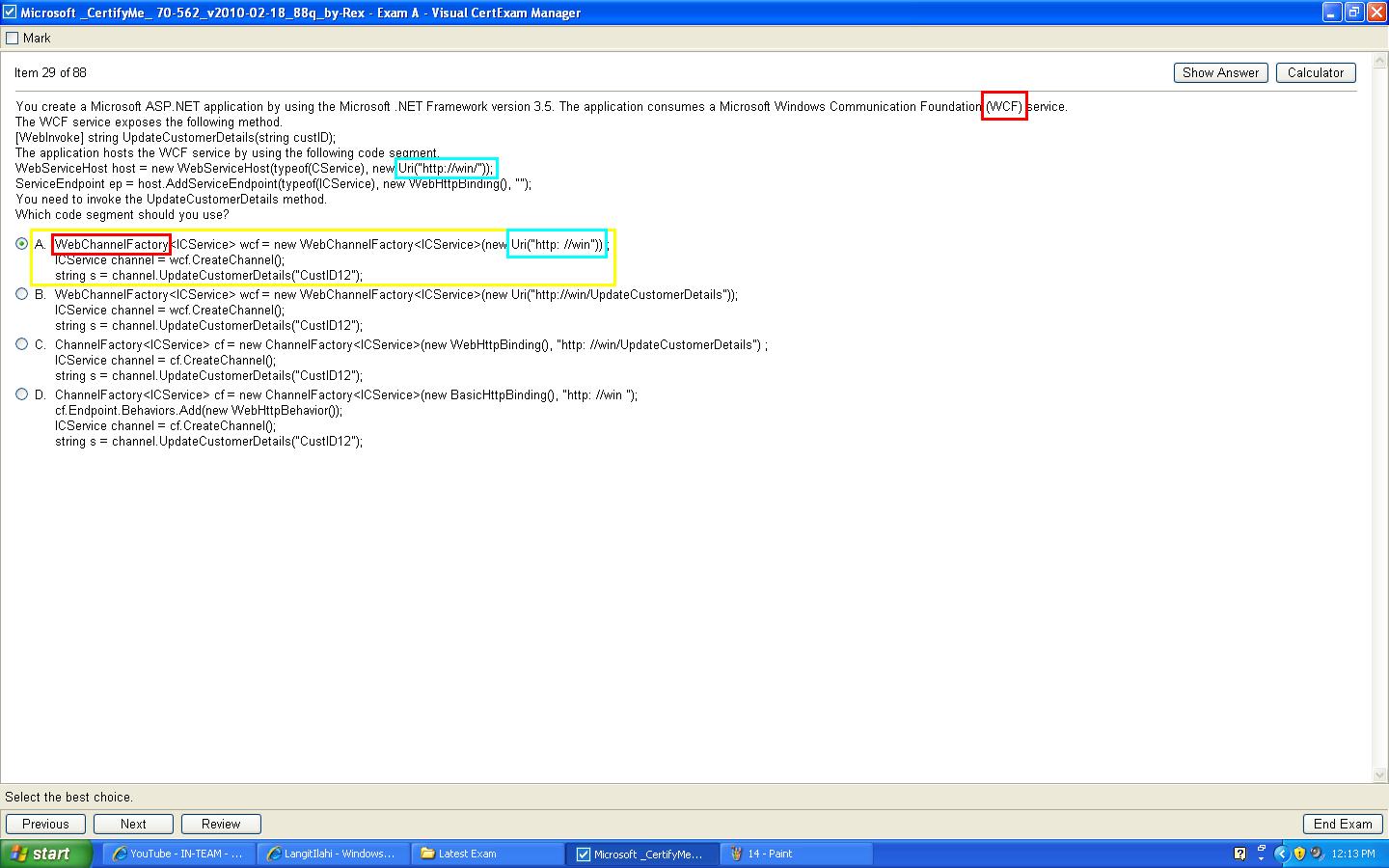Viewport: 1389px width, 868px height.
Task: Click the 'Select the best choice.' status text
Action: (x=68, y=797)
